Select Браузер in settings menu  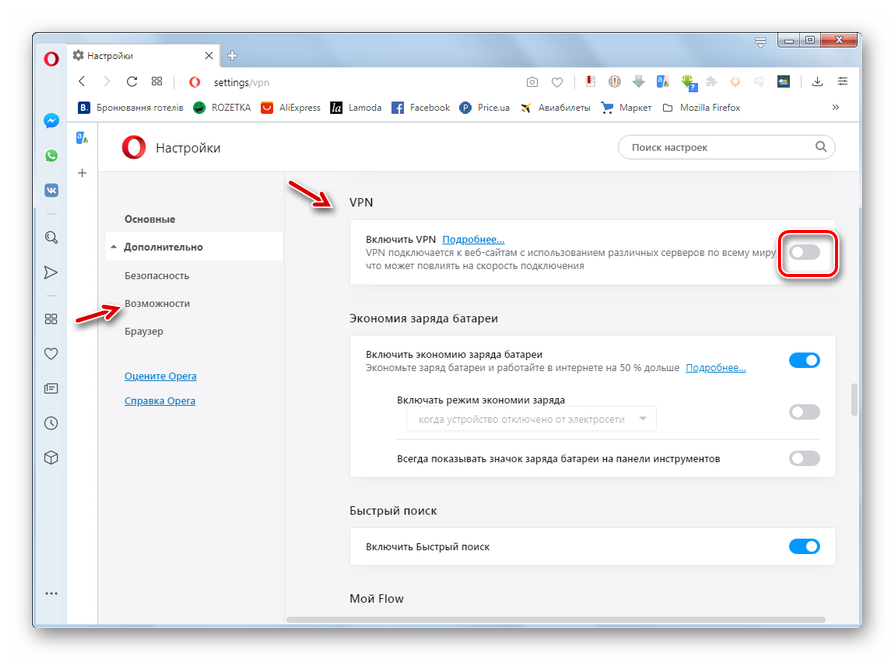click(144, 332)
